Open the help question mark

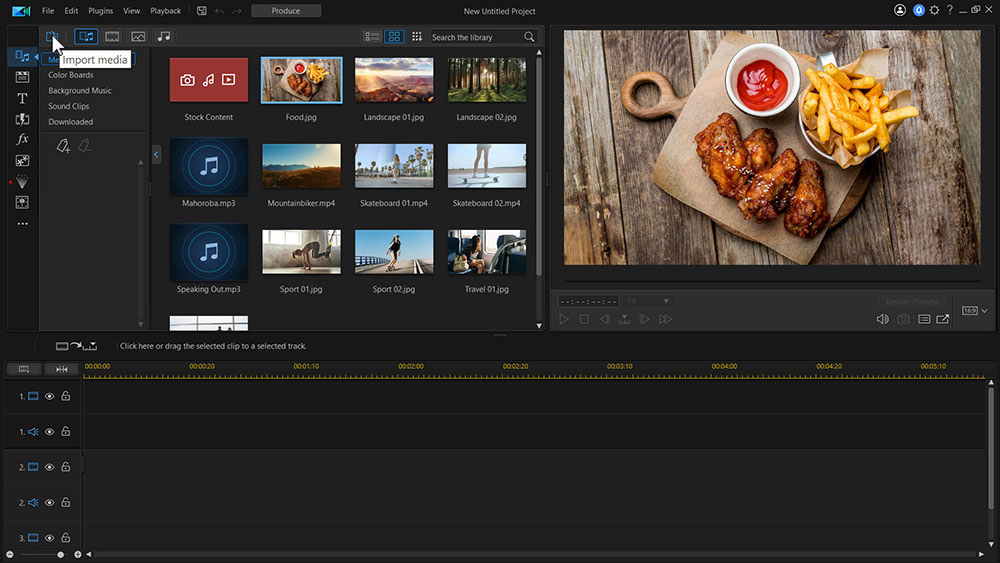coord(950,10)
